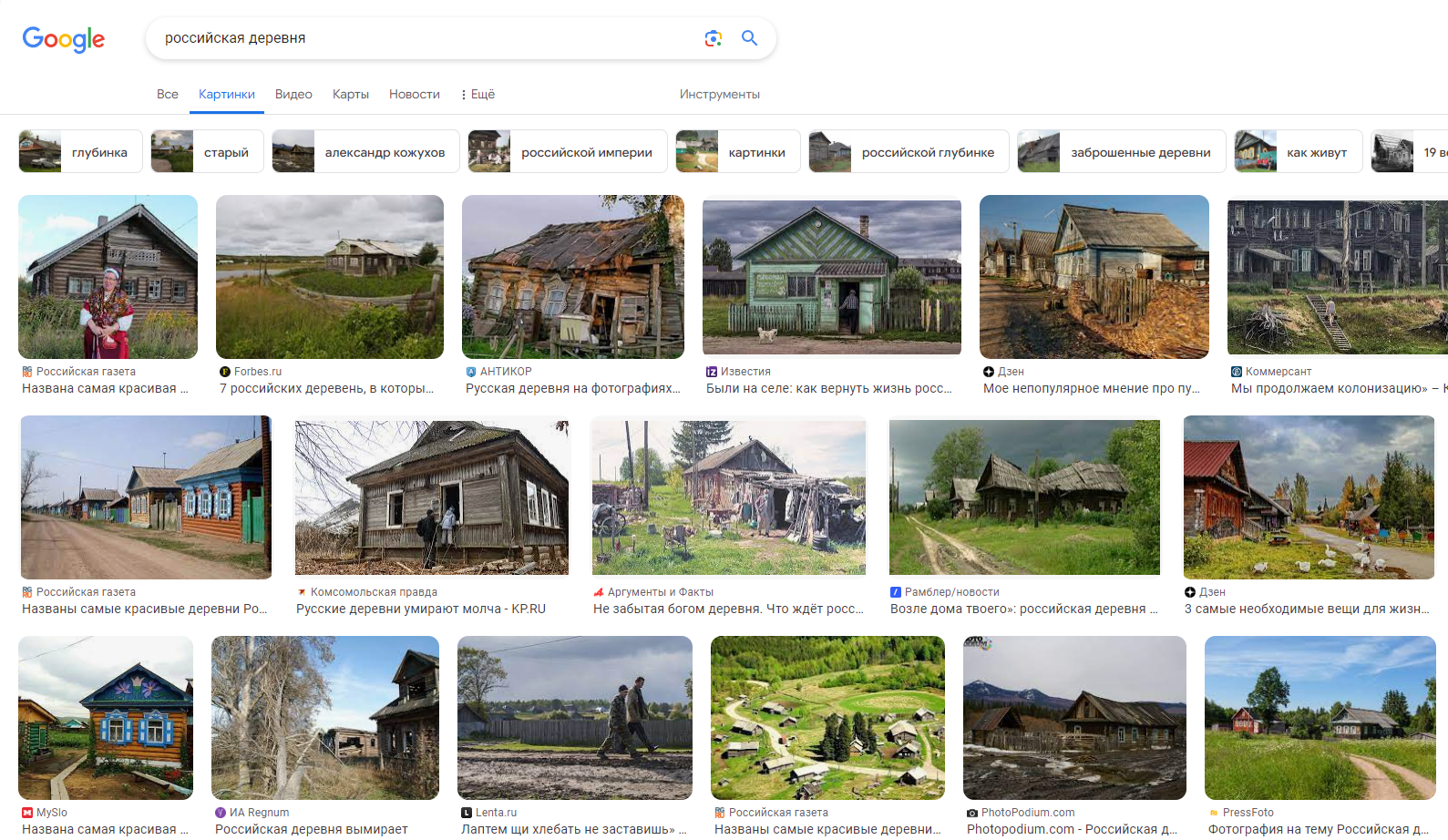Open 'Инструменты' search tools
Screen dimensions: 1448x840
(720, 94)
